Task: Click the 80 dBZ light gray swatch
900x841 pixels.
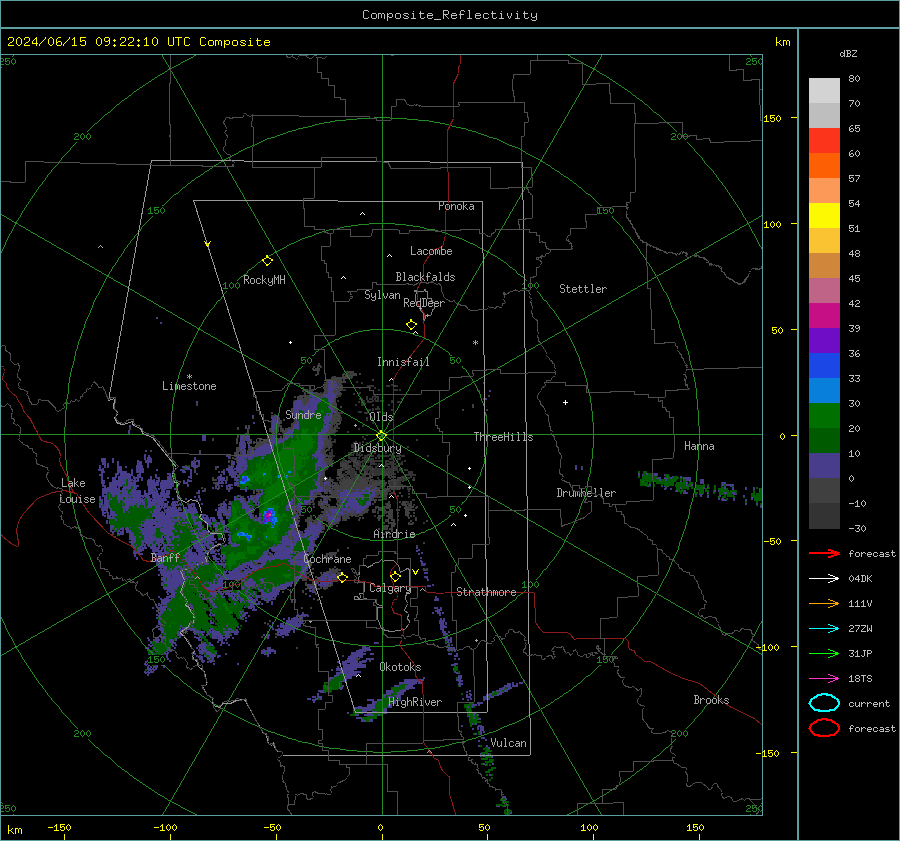Action: 824,90
